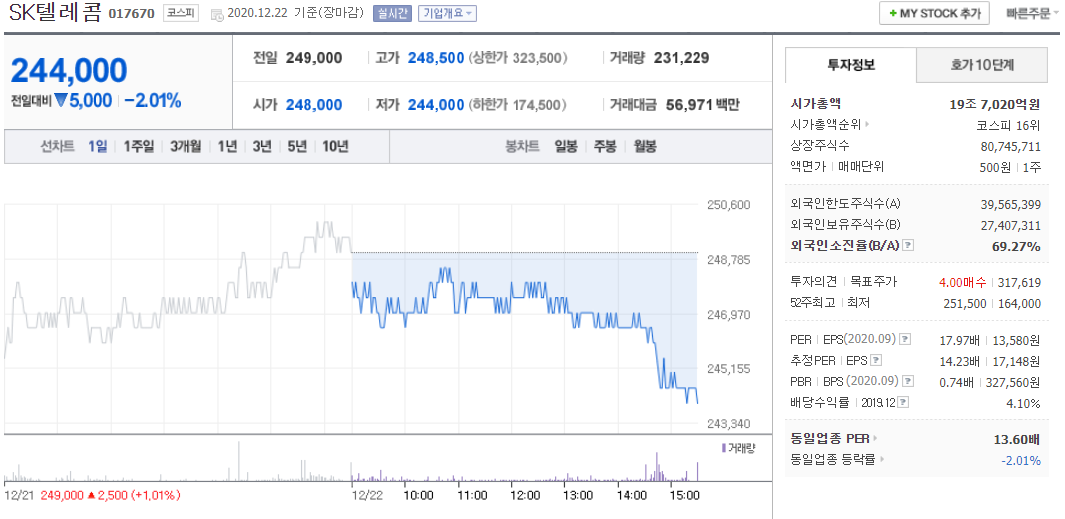Image resolution: width=1065 pixels, height=519 pixels.
Task: Select the 5년 line chart period
Action: click(297, 146)
